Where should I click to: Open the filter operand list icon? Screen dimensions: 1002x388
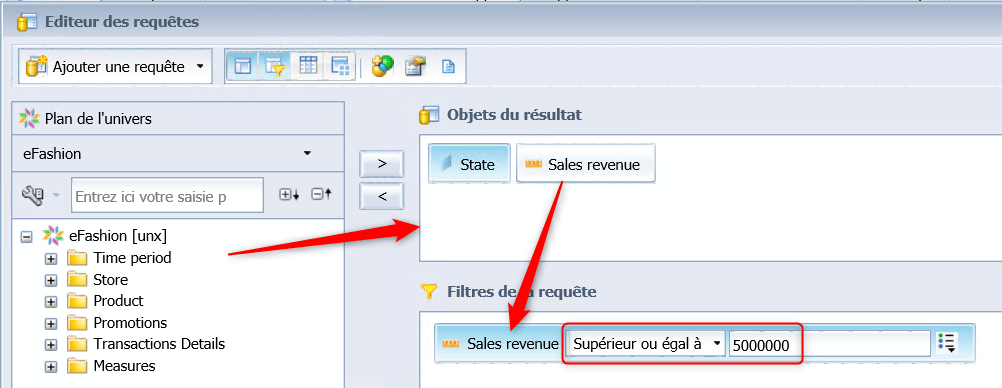(946, 343)
